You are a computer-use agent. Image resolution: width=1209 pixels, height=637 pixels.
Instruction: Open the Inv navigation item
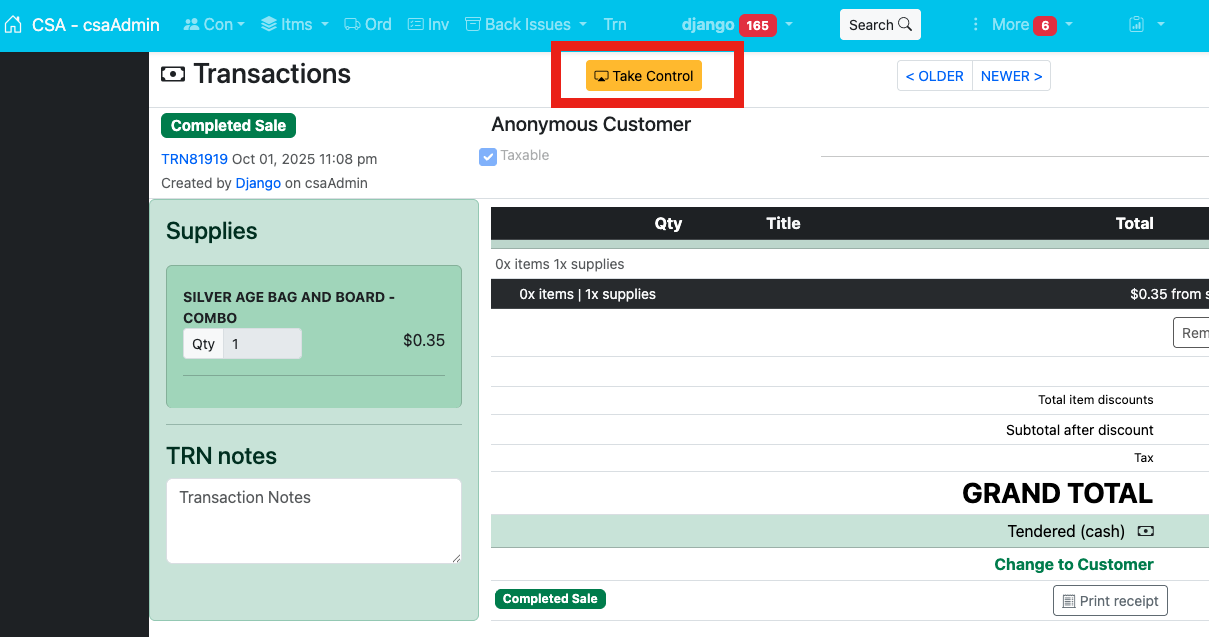tap(428, 25)
